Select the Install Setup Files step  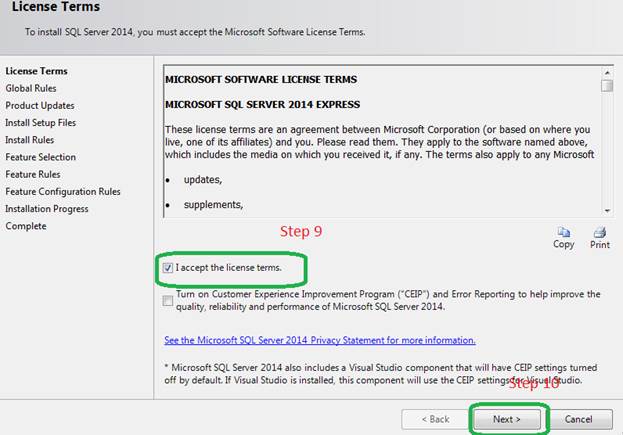click(x=41, y=123)
